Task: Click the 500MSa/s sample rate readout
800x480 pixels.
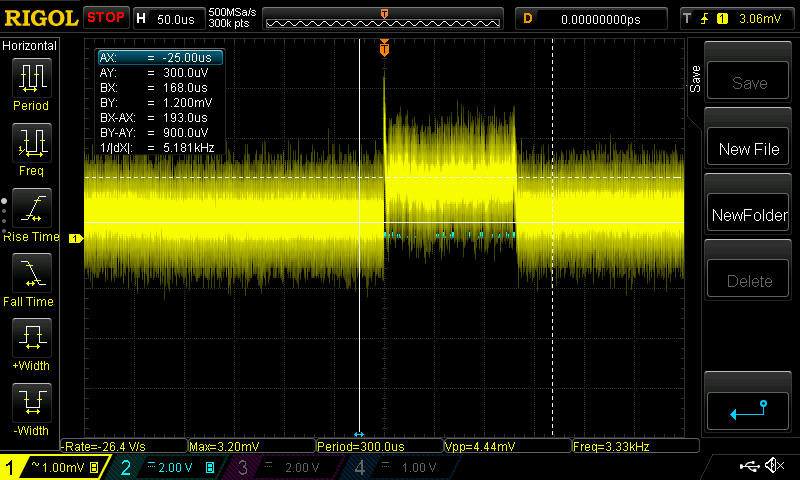Action: [x=232, y=12]
